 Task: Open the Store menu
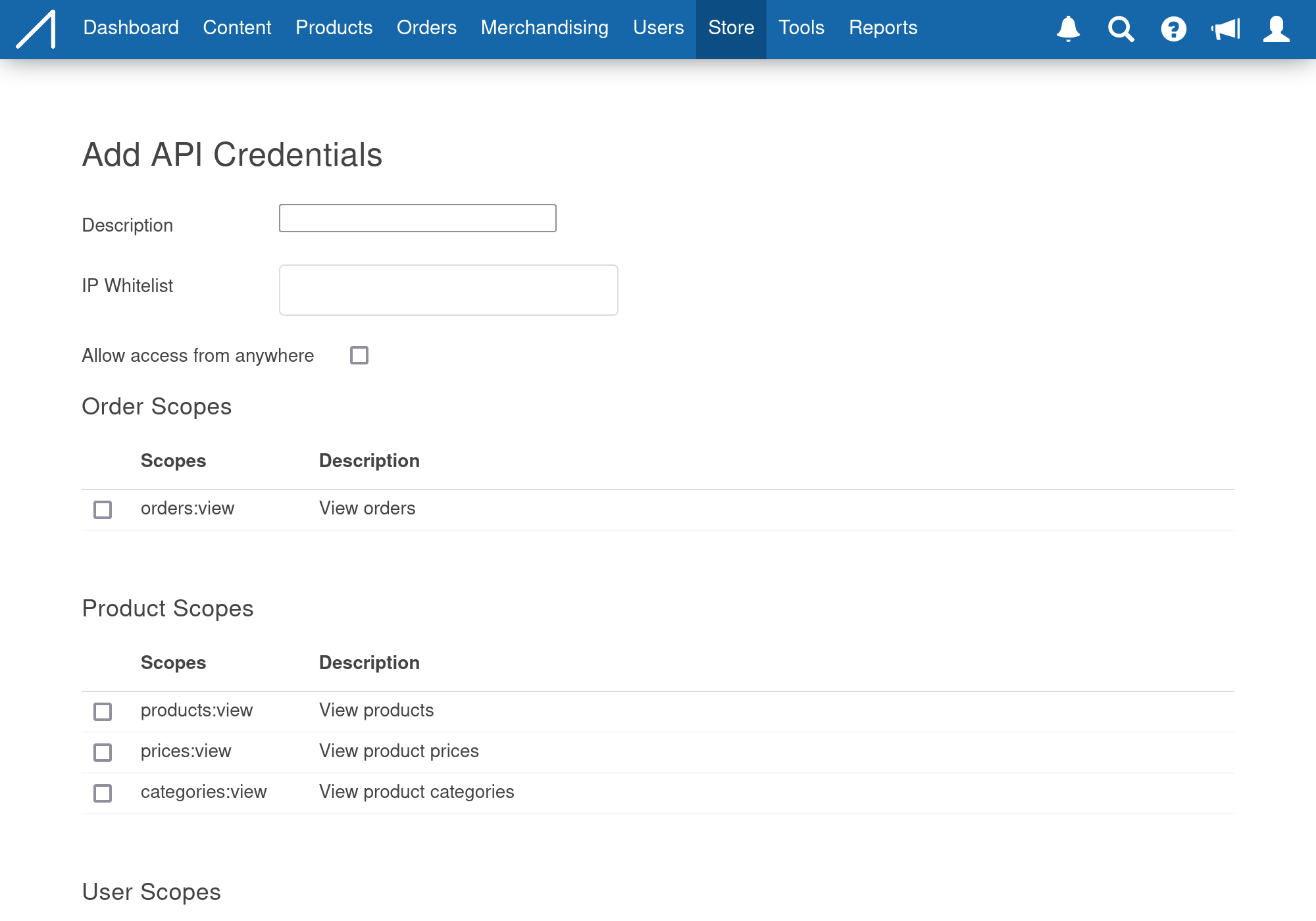pyautogui.click(x=731, y=28)
